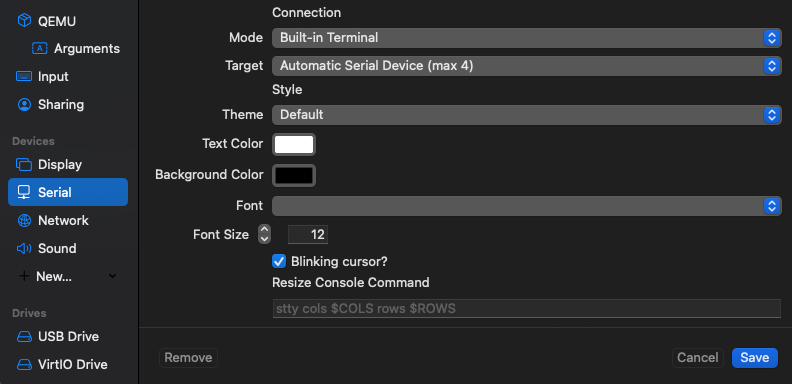Open the Mode dropdown (Built-in Terminal)
Viewport: 792px width, 384px height.
527,38
